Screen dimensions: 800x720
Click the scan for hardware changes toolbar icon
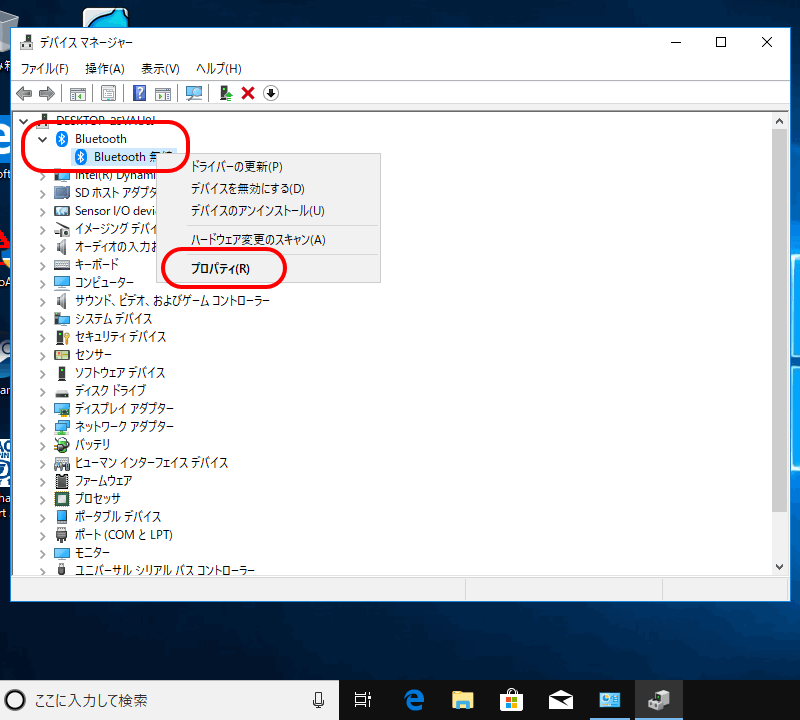pyautogui.click(x=194, y=93)
